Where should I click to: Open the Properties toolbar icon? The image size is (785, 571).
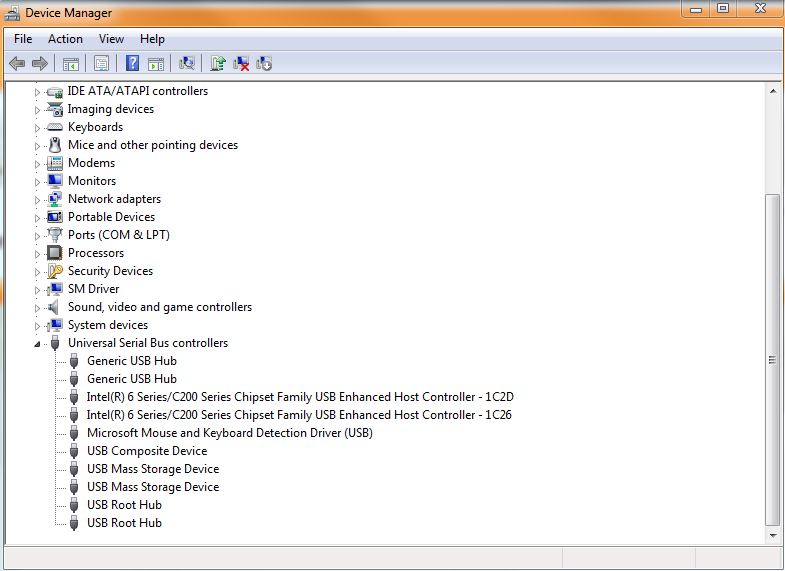point(101,64)
